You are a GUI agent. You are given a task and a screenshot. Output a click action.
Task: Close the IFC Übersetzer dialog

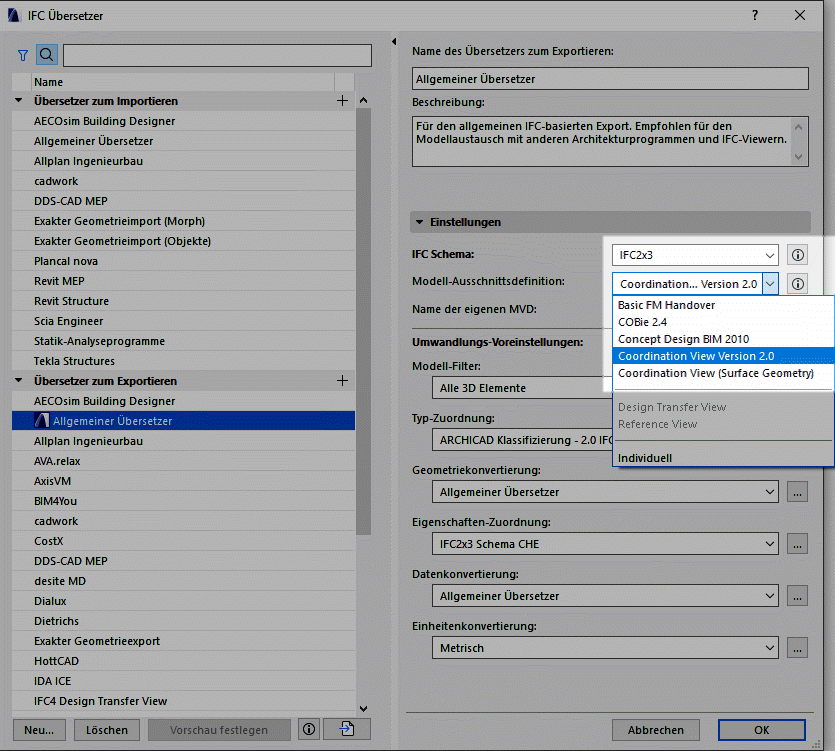pyautogui.click(x=800, y=15)
